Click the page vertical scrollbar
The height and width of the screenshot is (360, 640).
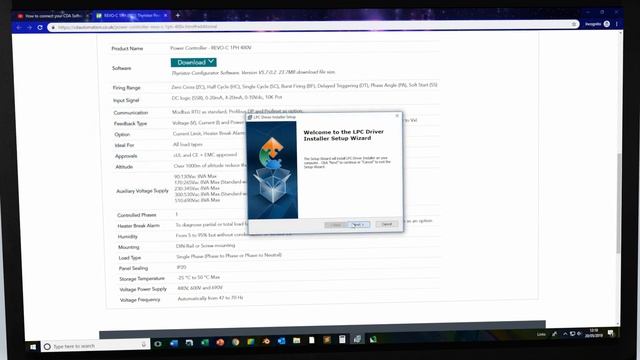coord(618,203)
